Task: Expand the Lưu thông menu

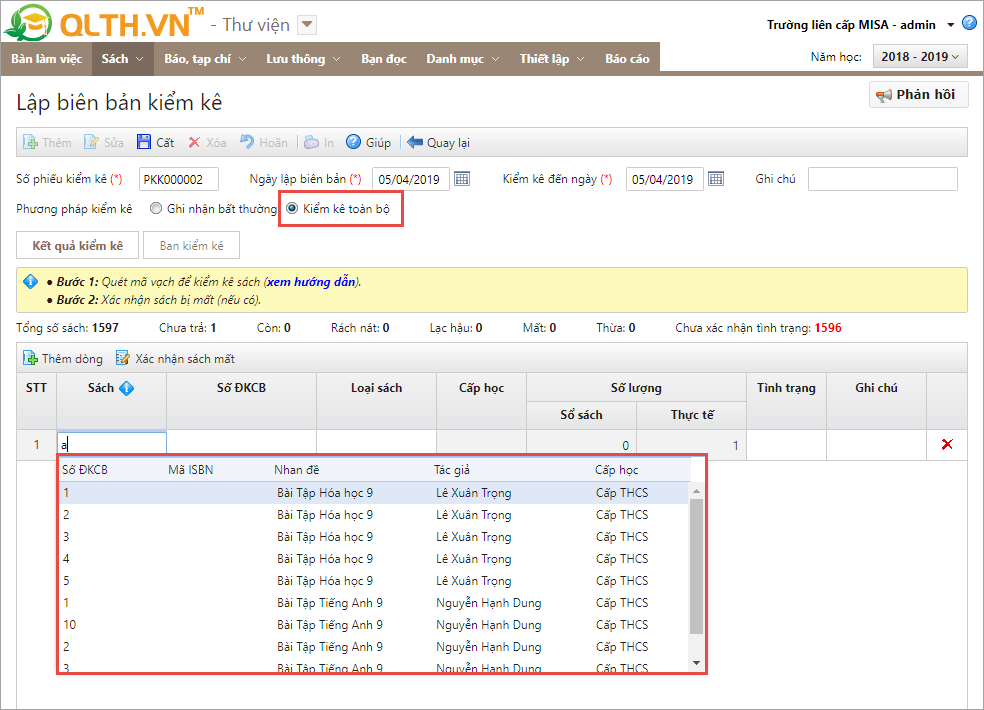Action: coord(302,59)
